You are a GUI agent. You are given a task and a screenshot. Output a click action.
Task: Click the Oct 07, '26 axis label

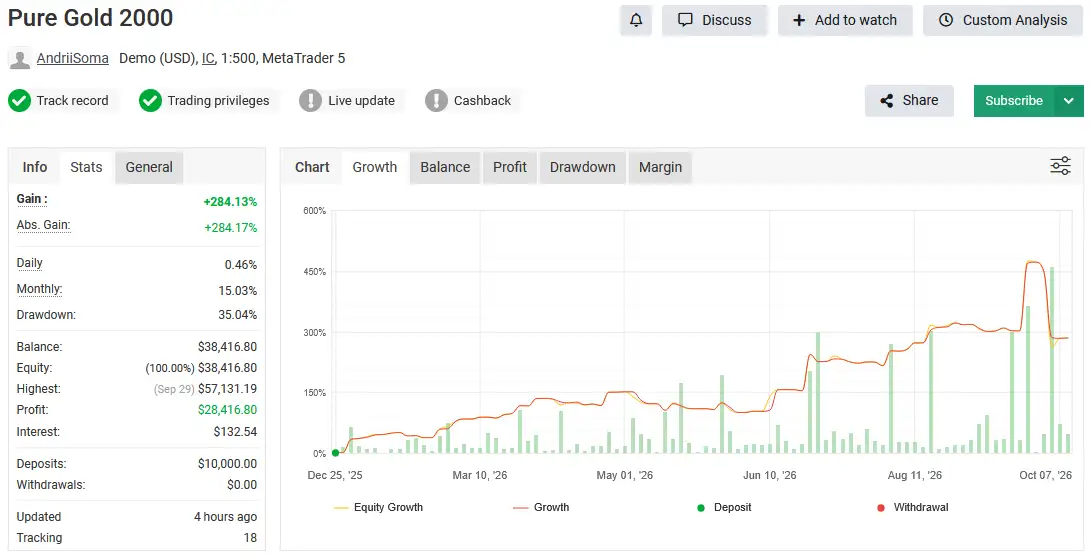coord(1046,475)
